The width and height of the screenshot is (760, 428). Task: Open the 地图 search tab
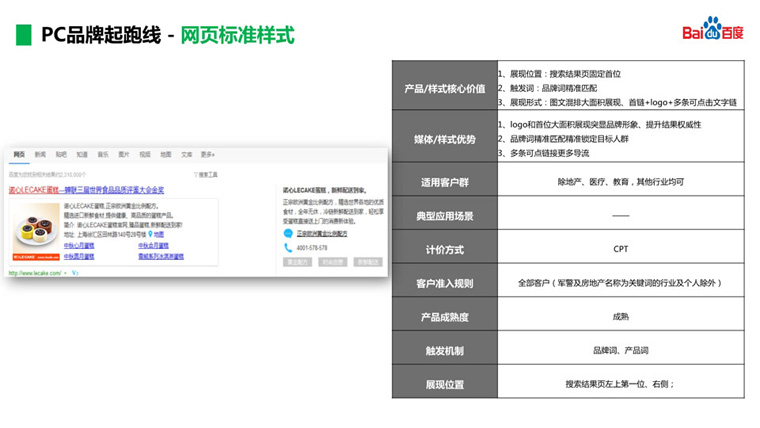[x=166, y=155]
